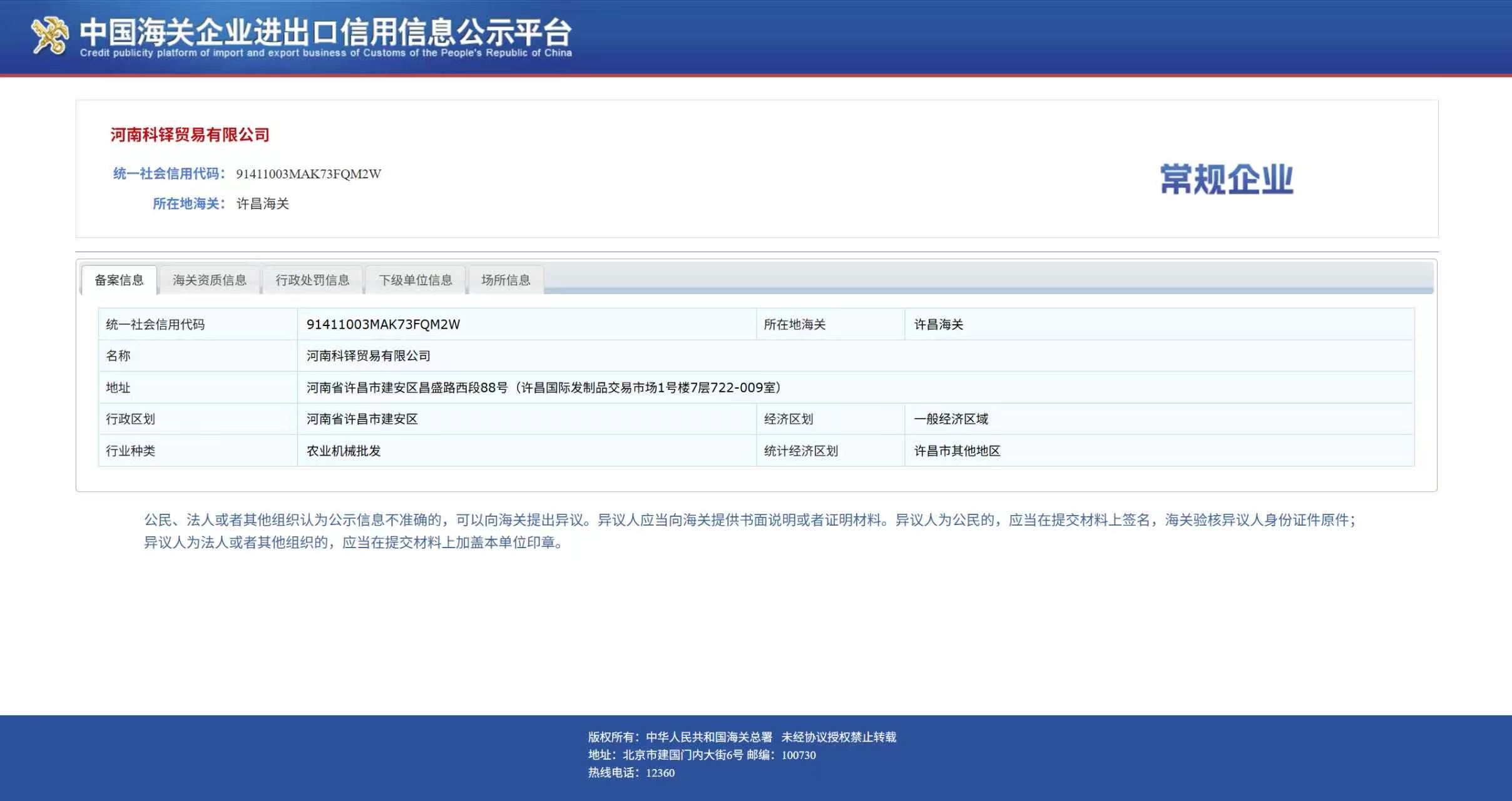
Task: Click the footer address line 北京市建国门内大街6号
Action: tap(702, 755)
